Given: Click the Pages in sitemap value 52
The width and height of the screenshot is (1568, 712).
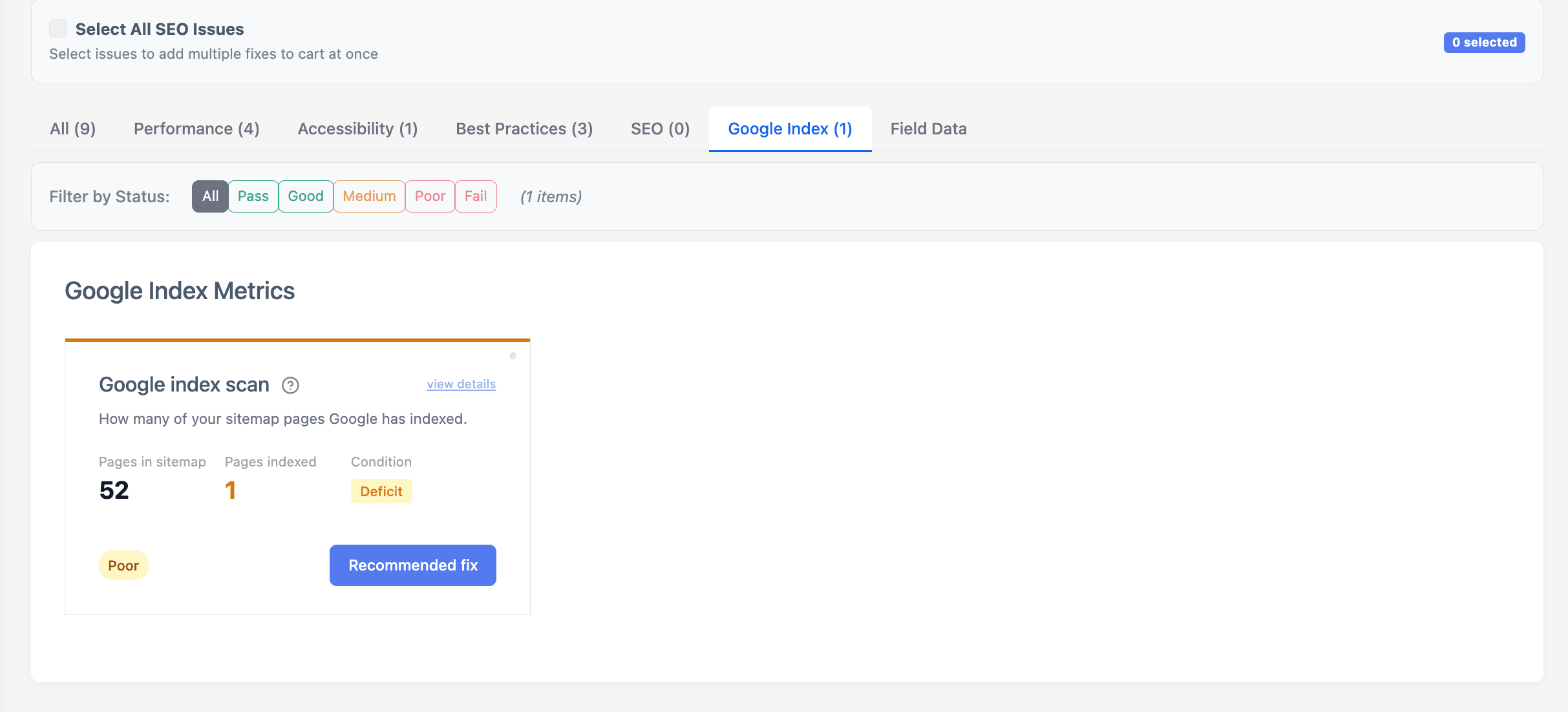Looking at the screenshot, I should point(114,490).
